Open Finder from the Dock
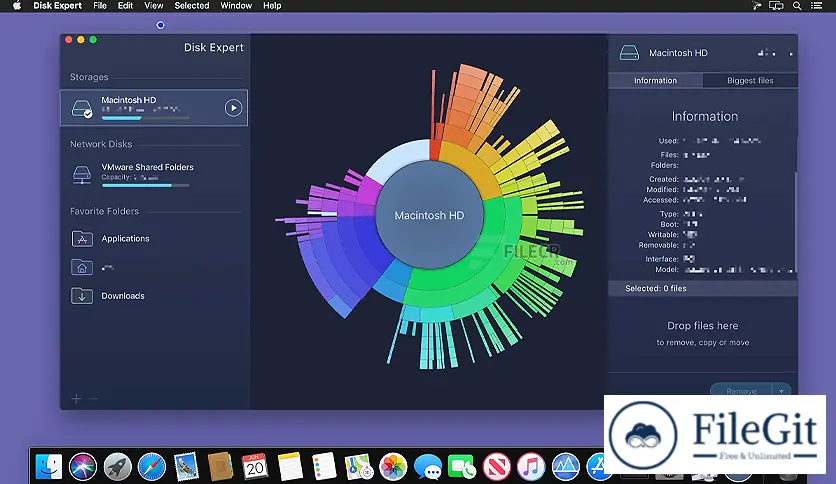The height and width of the screenshot is (484, 836). coord(49,467)
